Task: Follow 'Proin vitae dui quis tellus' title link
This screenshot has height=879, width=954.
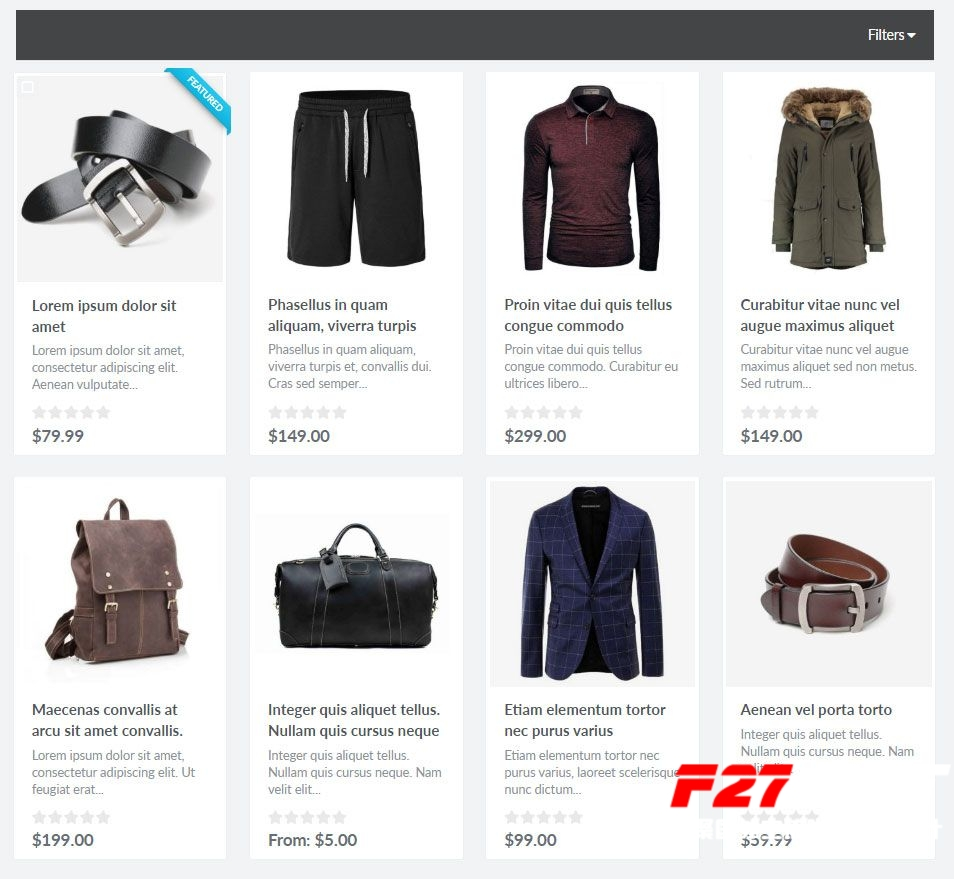Action: [588, 315]
